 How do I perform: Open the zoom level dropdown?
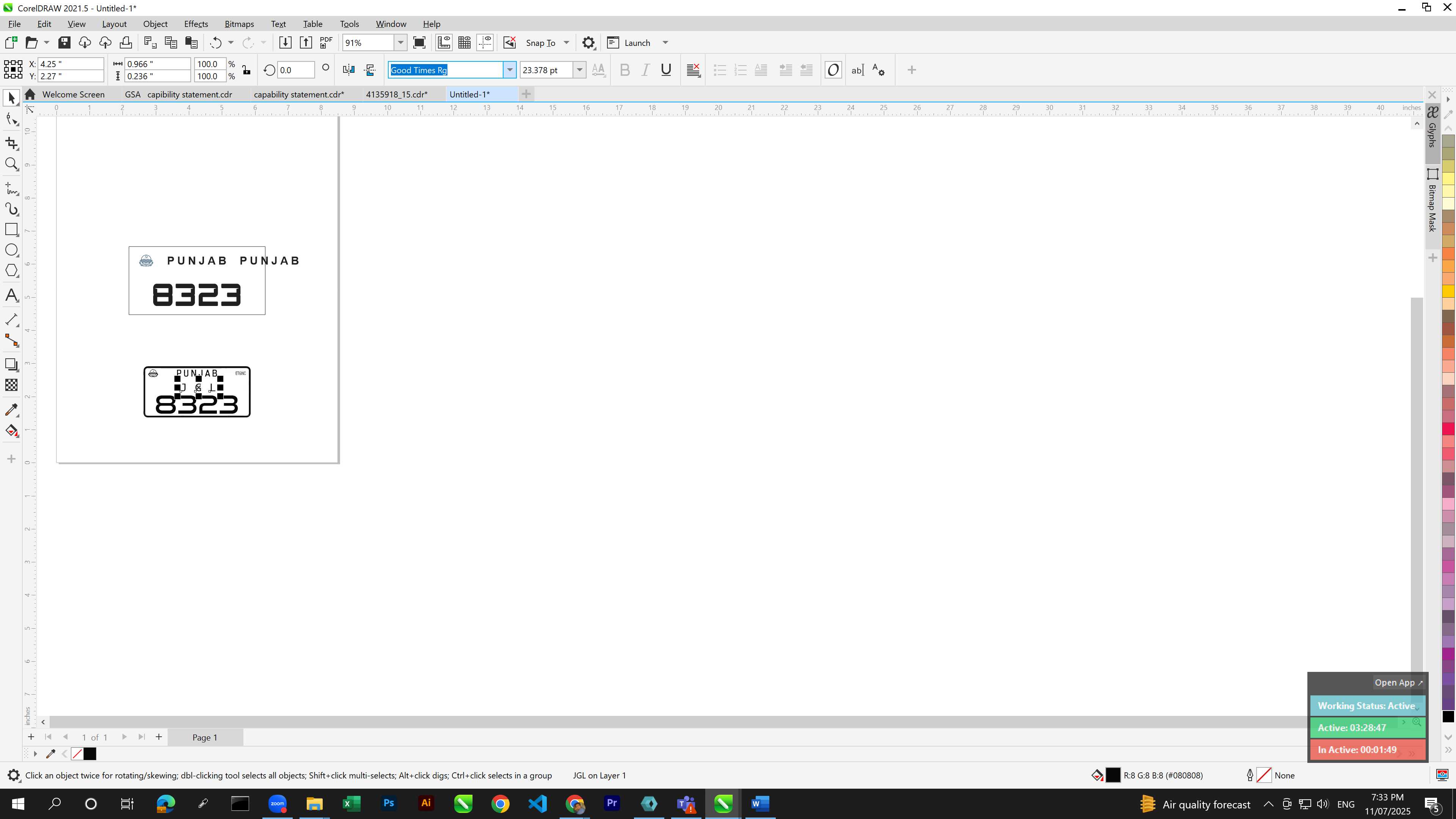(400, 42)
